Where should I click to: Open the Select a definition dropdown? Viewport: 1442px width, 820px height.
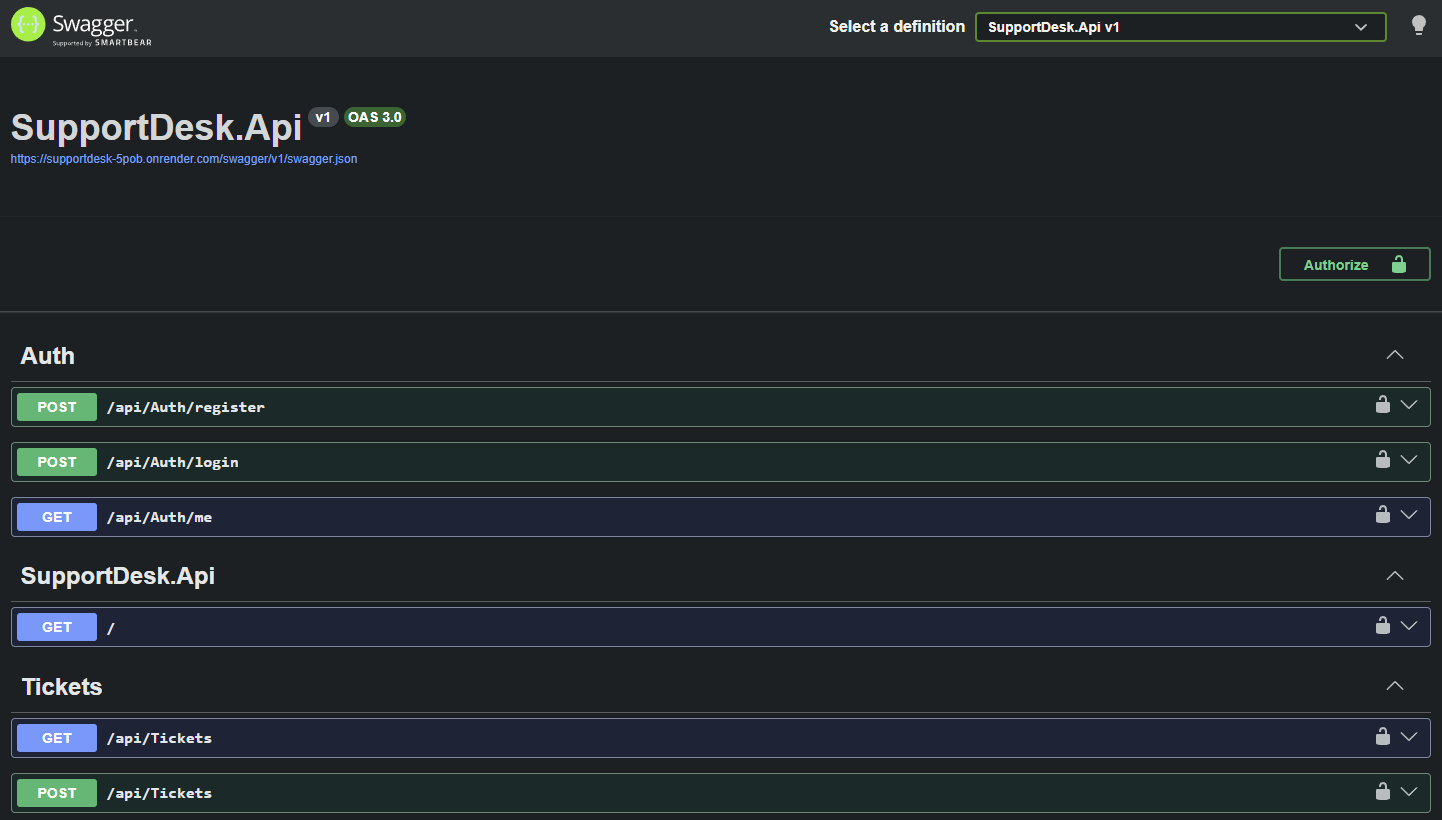[1180, 27]
